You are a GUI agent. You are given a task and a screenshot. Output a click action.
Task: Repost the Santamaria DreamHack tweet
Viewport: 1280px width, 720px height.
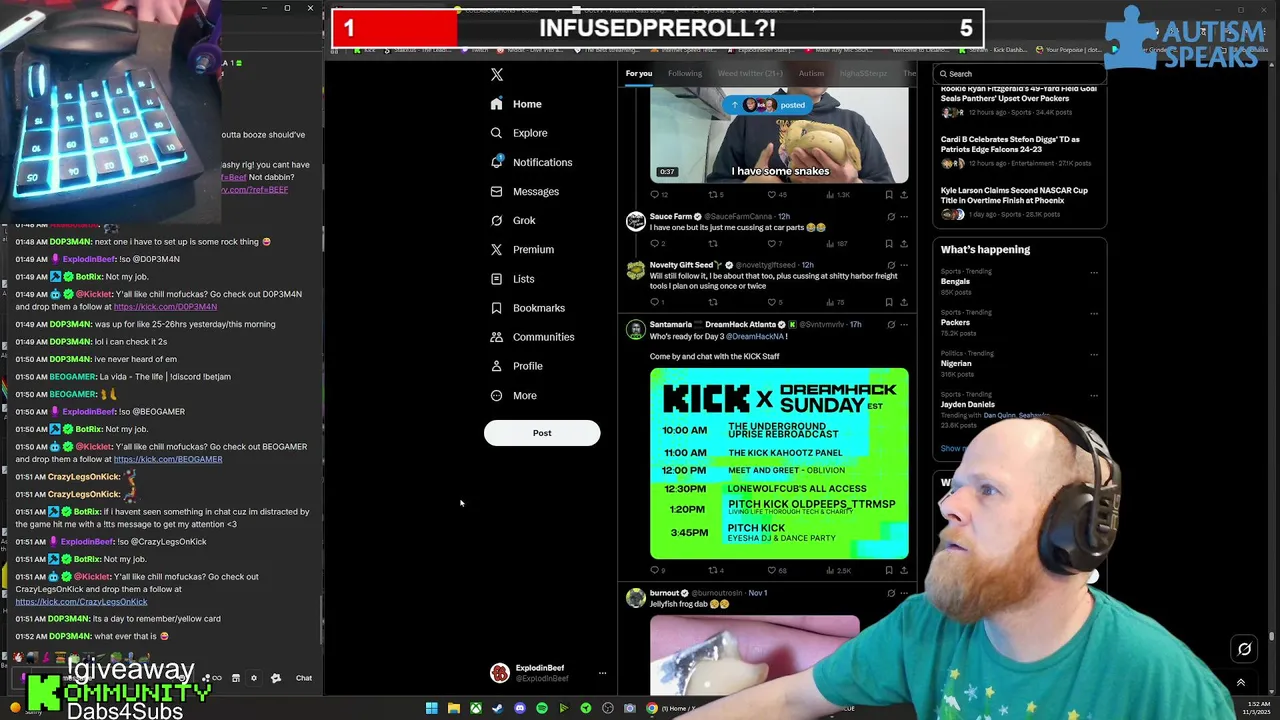click(715, 571)
